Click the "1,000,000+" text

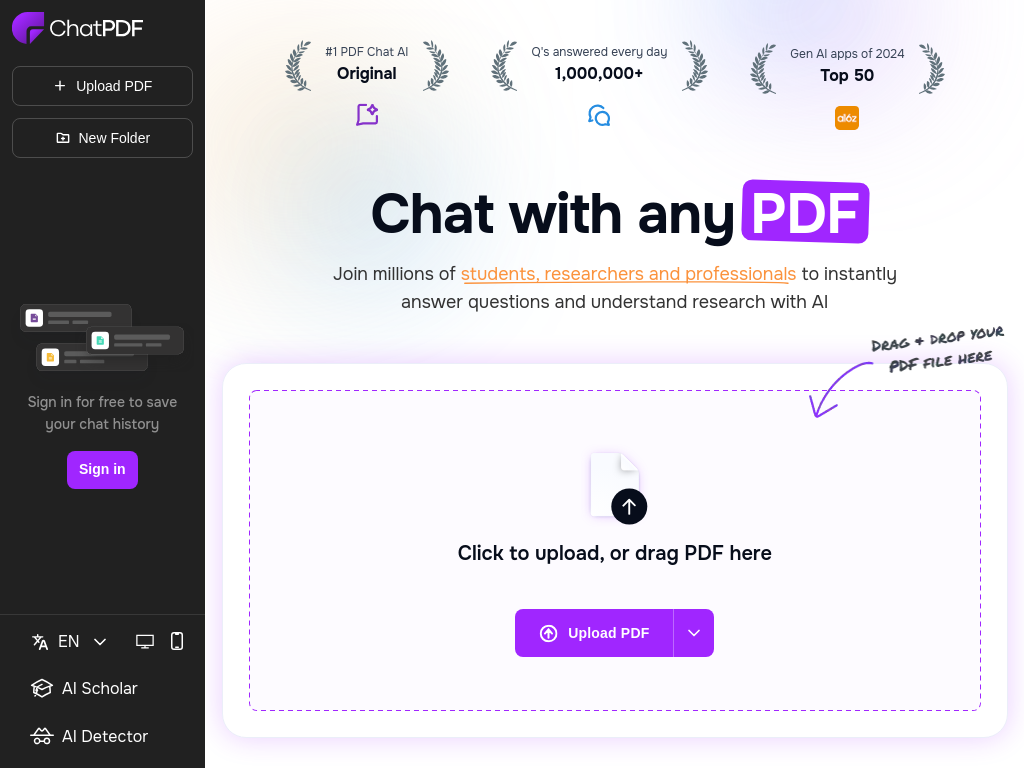click(x=599, y=73)
